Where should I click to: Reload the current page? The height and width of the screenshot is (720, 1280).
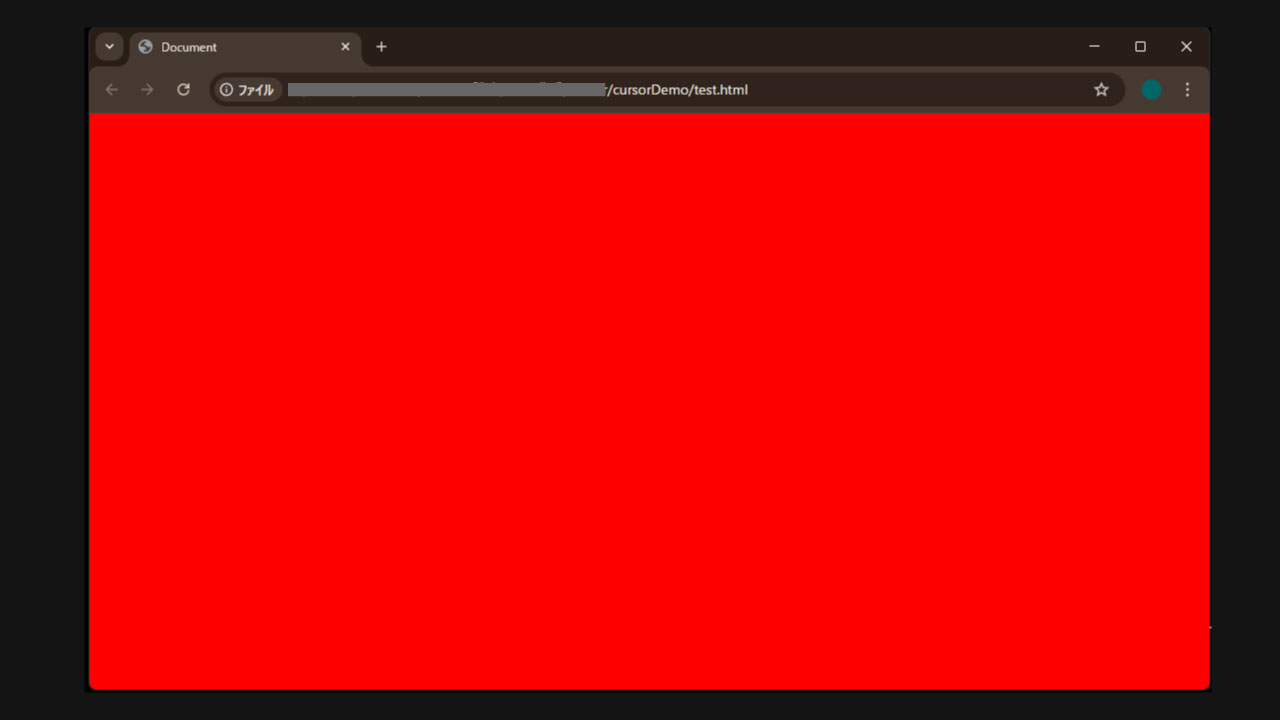tap(183, 90)
